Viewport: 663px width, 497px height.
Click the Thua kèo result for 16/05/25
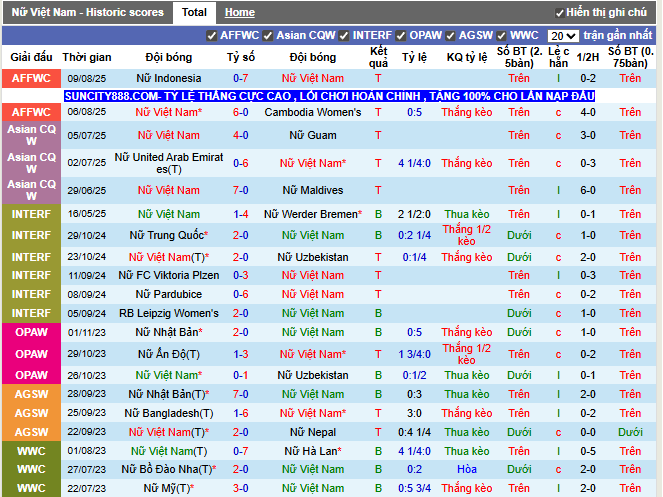pos(467,214)
